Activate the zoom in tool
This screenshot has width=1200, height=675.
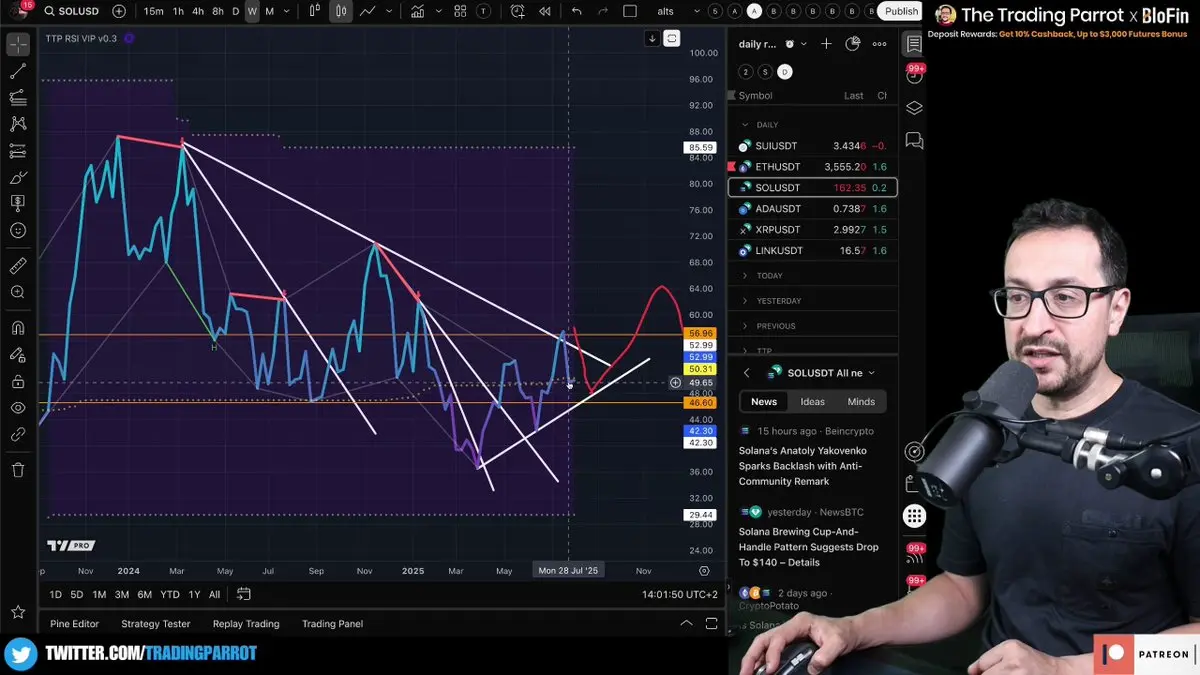coord(18,292)
